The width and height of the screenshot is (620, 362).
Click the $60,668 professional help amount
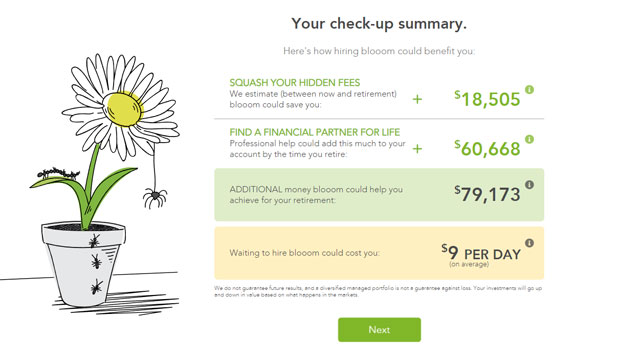[x=487, y=149]
